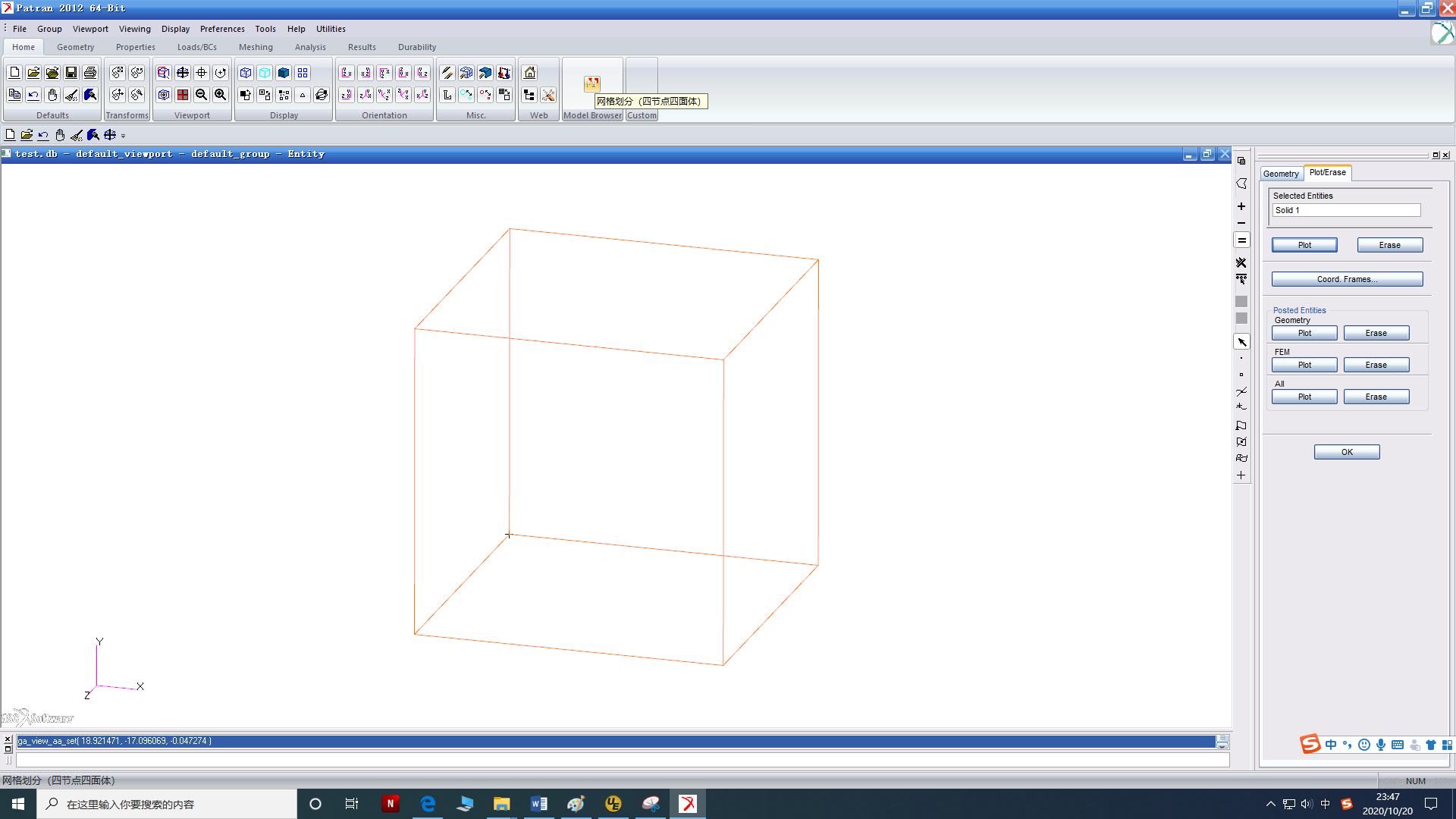Click the Save database icon
Viewport: 1456px width, 819px height.
coord(71,73)
